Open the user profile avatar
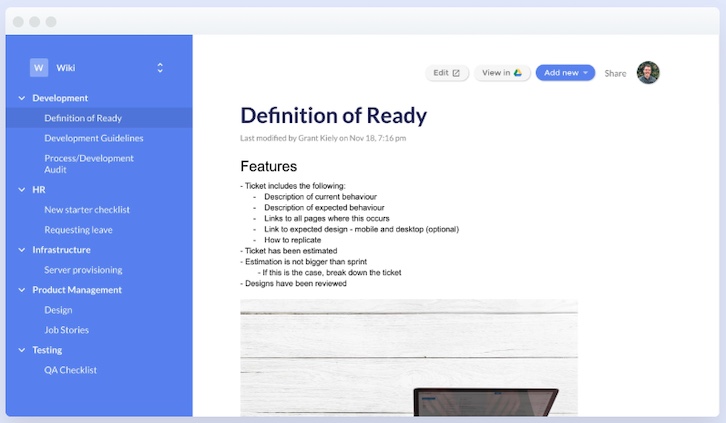 click(648, 73)
